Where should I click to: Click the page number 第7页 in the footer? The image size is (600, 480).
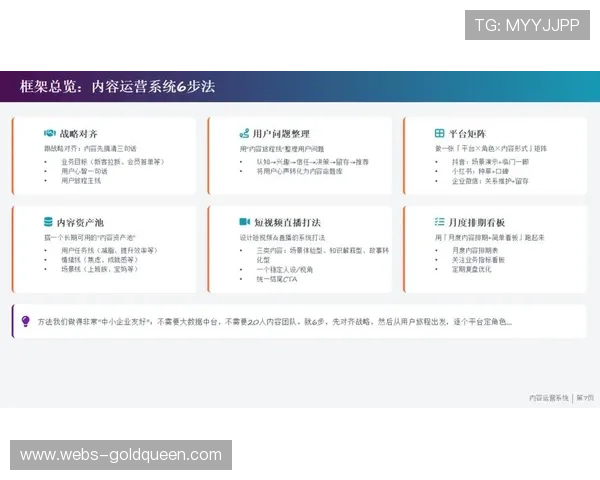[x=585, y=398]
